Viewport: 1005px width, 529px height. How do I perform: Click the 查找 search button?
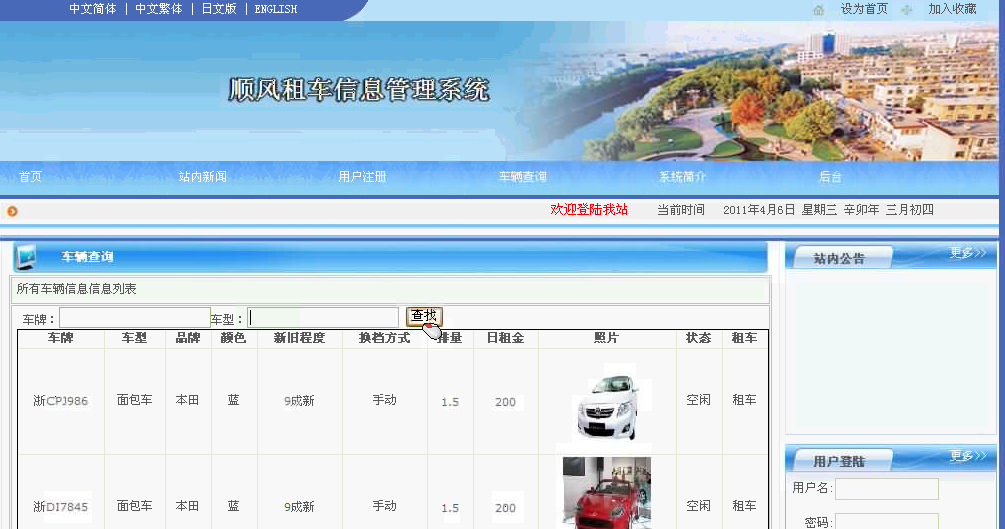(424, 315)
